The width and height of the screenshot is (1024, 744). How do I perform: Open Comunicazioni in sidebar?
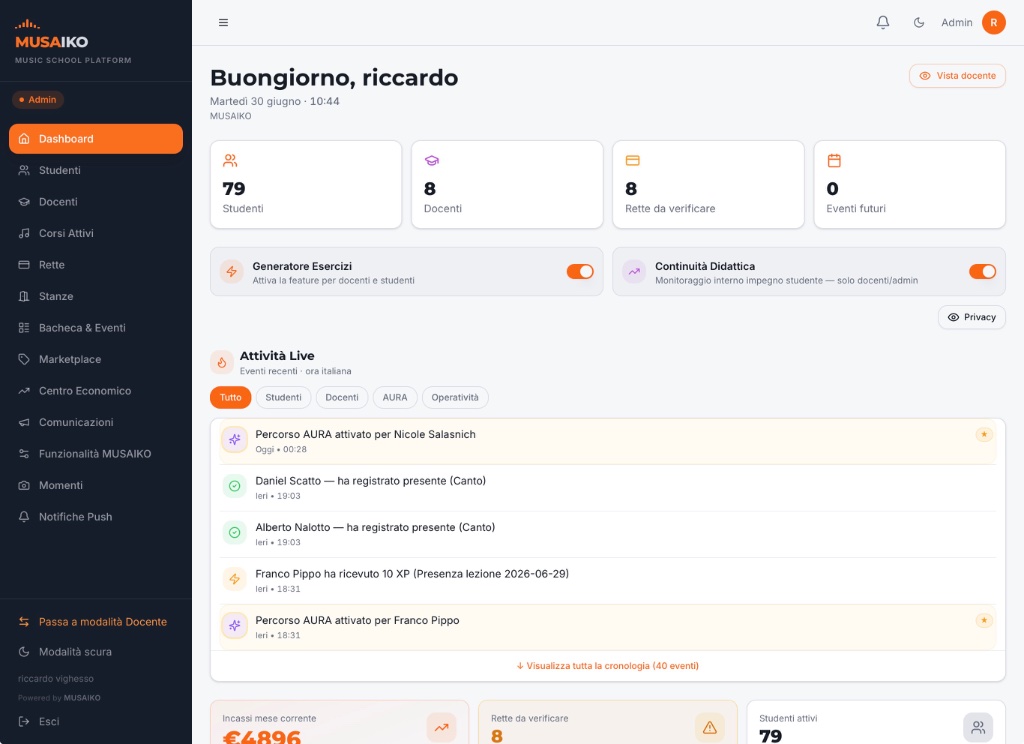pyautogui.click(x=96, y=423)
